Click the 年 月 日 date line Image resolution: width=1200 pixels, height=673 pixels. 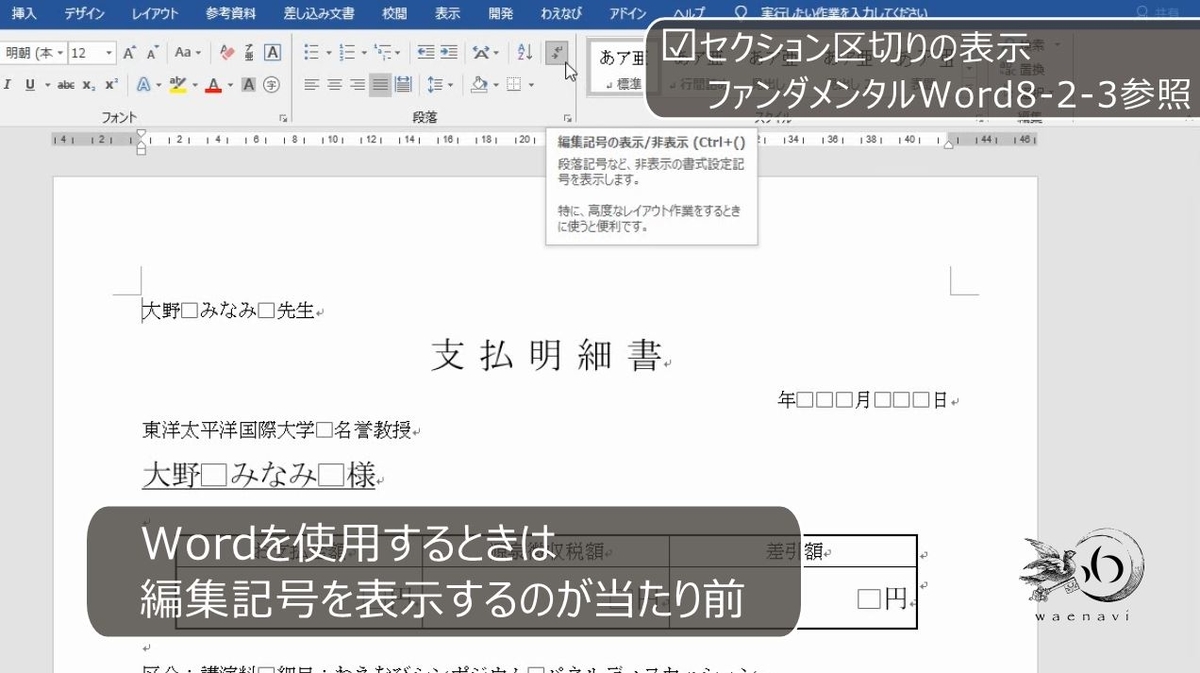point(863,400)
